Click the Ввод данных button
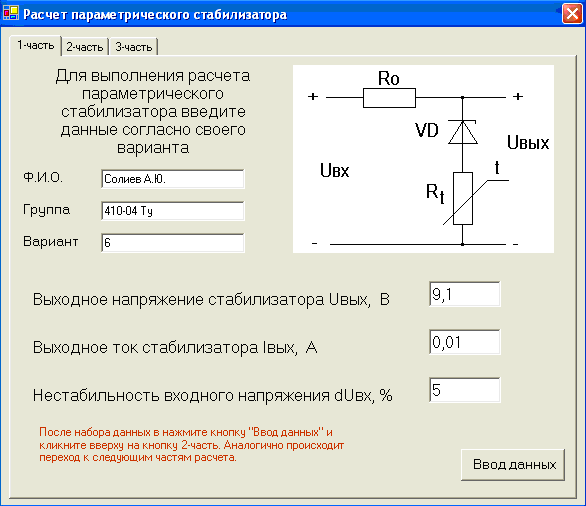586x506 pixels. click(513, 465)
